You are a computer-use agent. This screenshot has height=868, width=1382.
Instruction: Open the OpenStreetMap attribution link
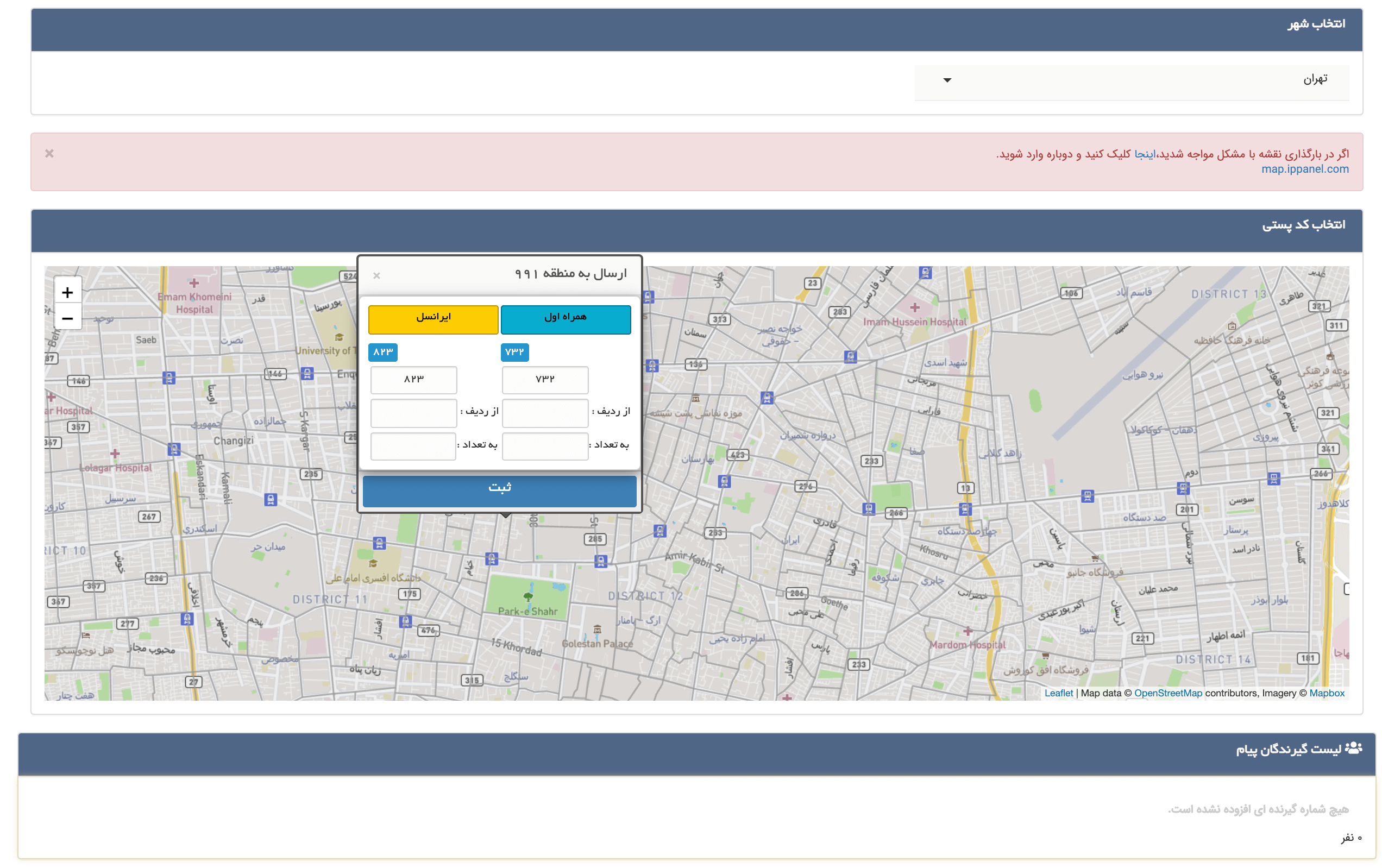(x=1168, y=693)
